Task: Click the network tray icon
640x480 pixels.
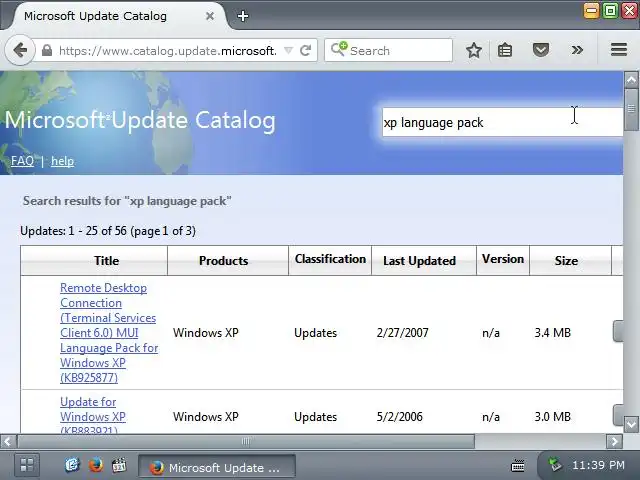Action: [x=555, y=464]
